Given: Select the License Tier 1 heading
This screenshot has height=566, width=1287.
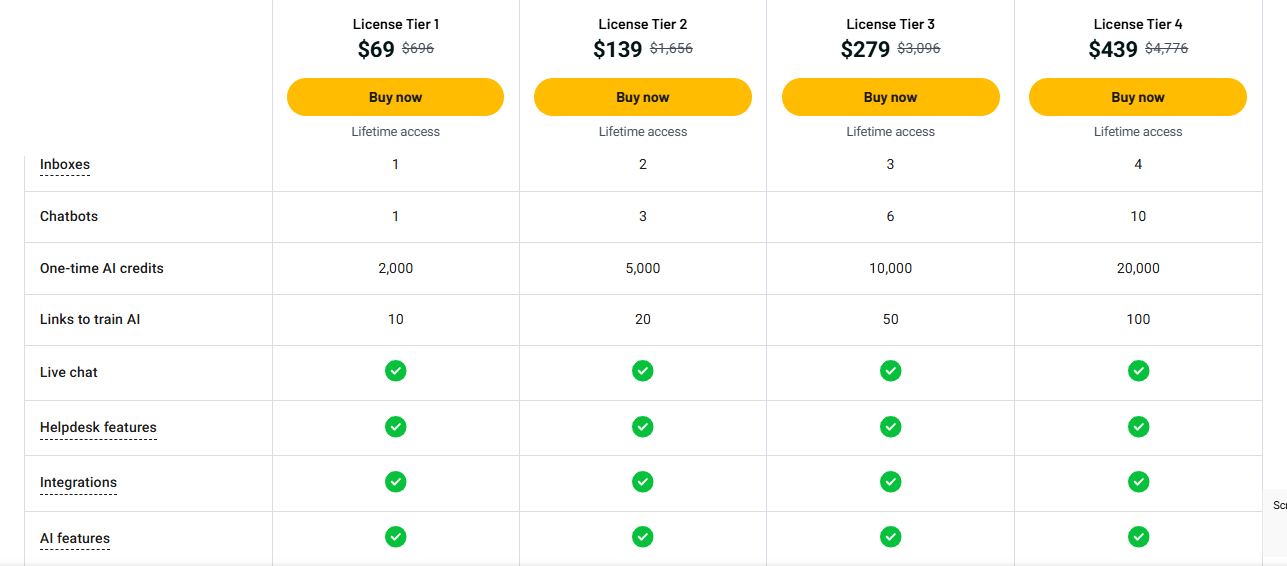Looking at the screenshot, I should click(395, 24).
